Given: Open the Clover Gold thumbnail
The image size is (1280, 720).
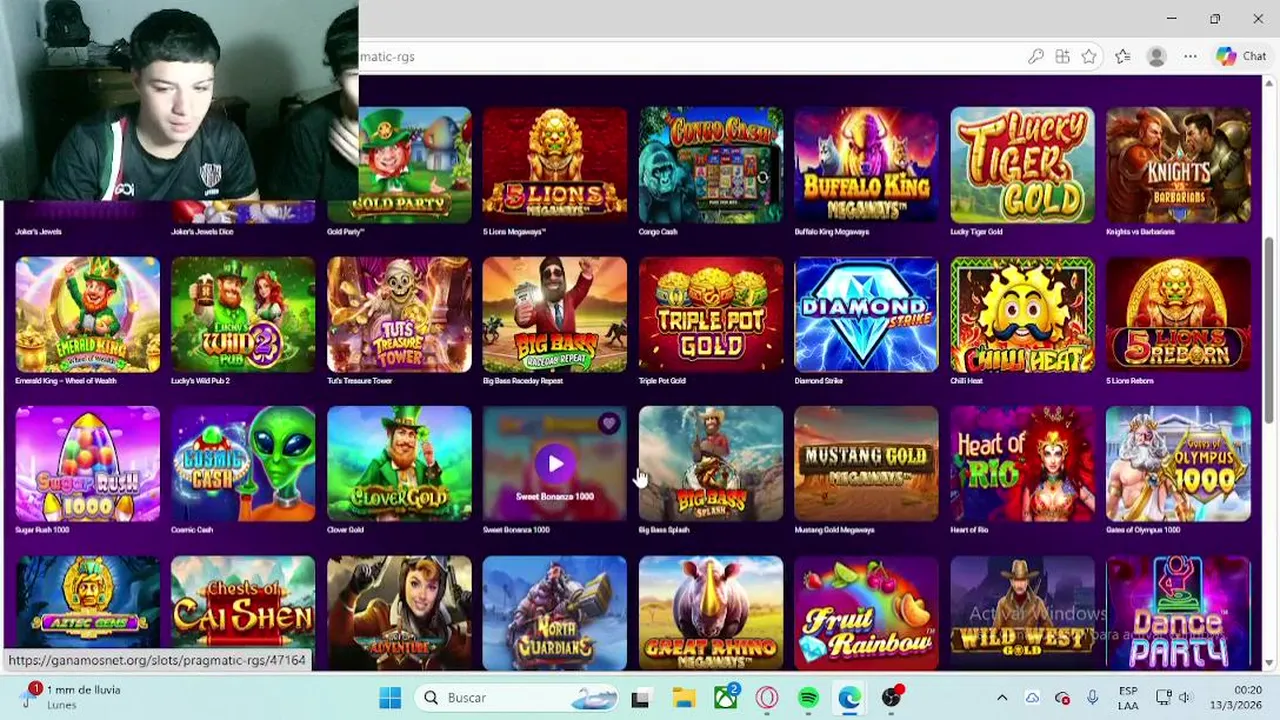Looking at the screenshot, I should coord(399,464).
